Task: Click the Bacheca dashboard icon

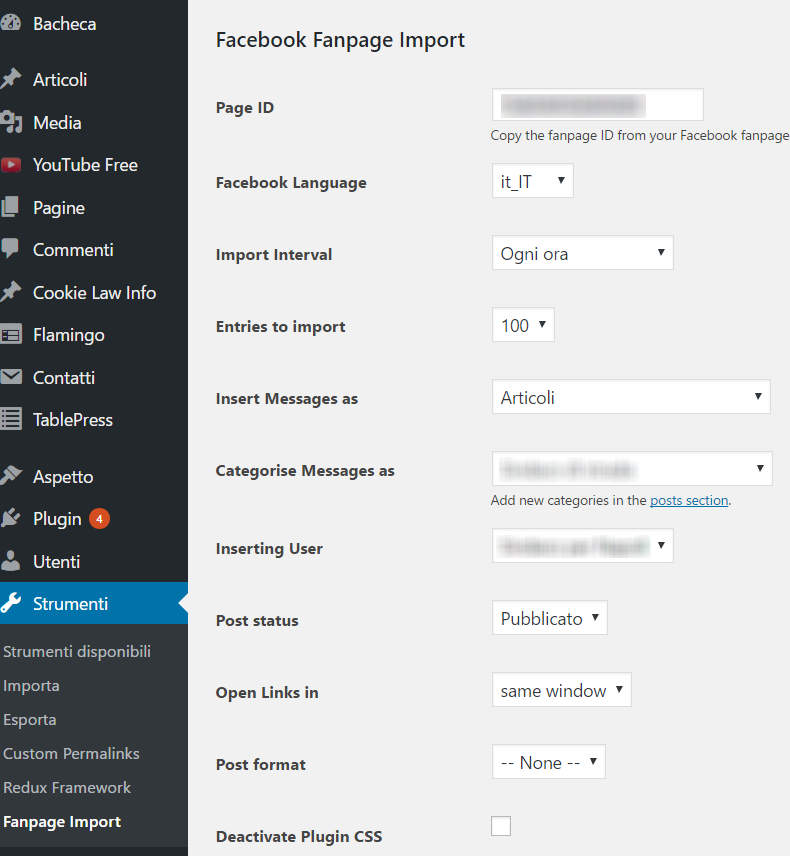Action: pos(11,23)
